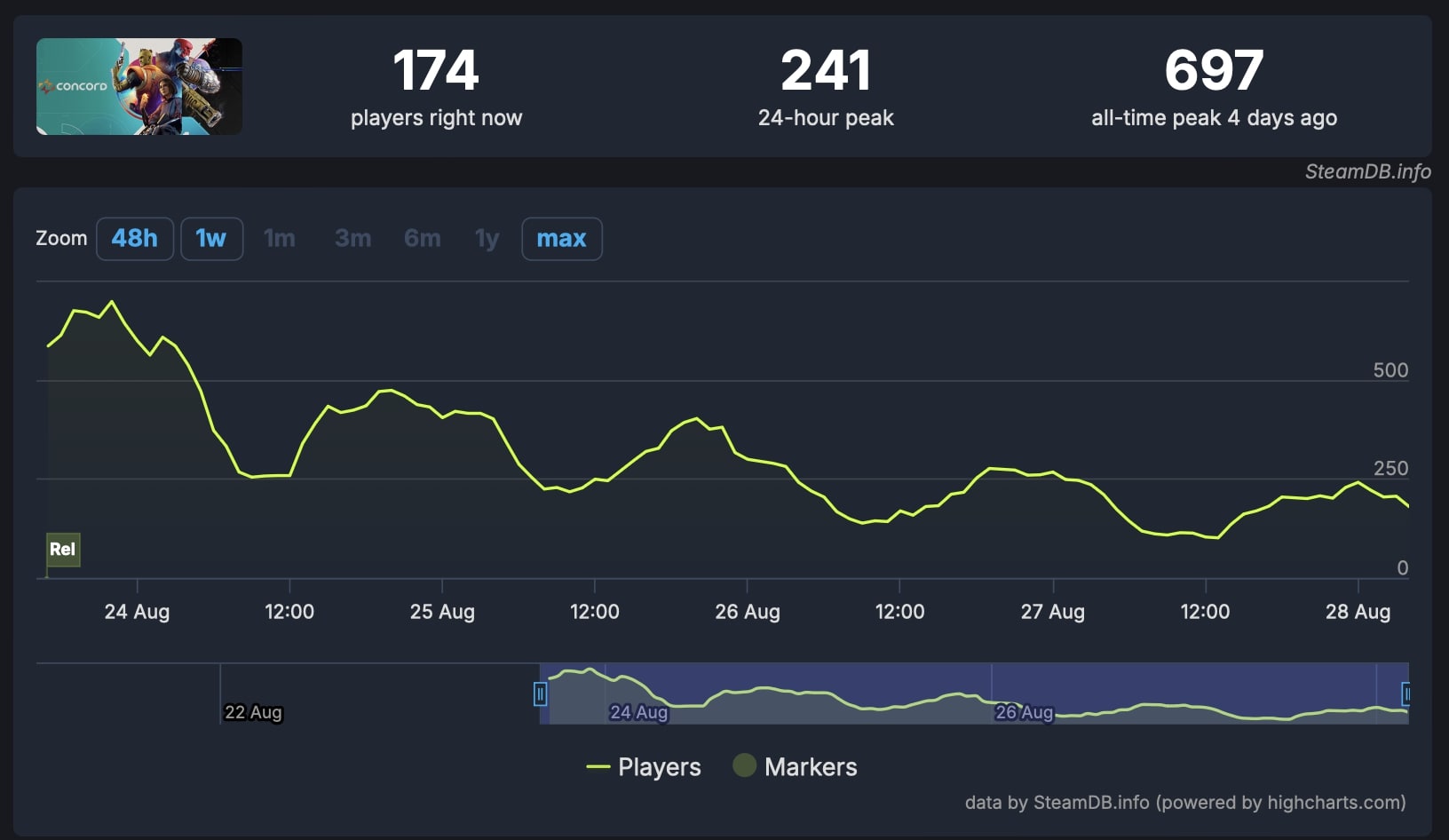Choose the 1m zoom option
The height and width of the screenshot is (840, 1449).
[279, 239]
